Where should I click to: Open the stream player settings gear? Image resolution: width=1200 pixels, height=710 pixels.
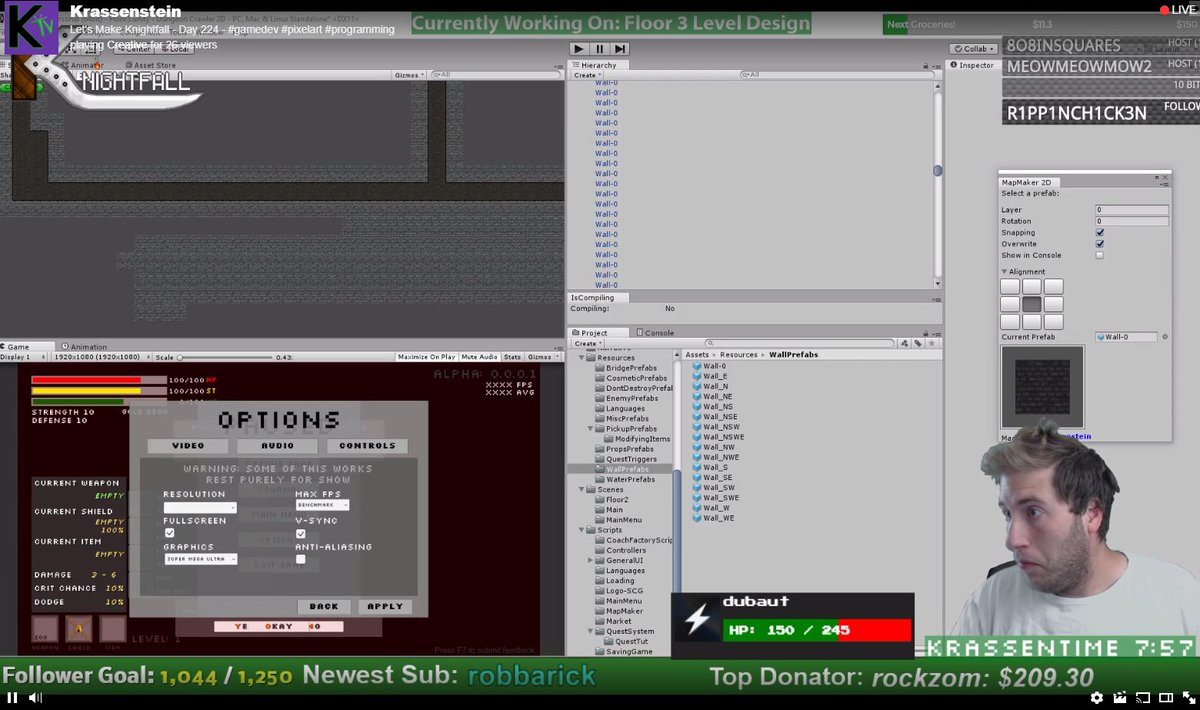coord(1097,697)
